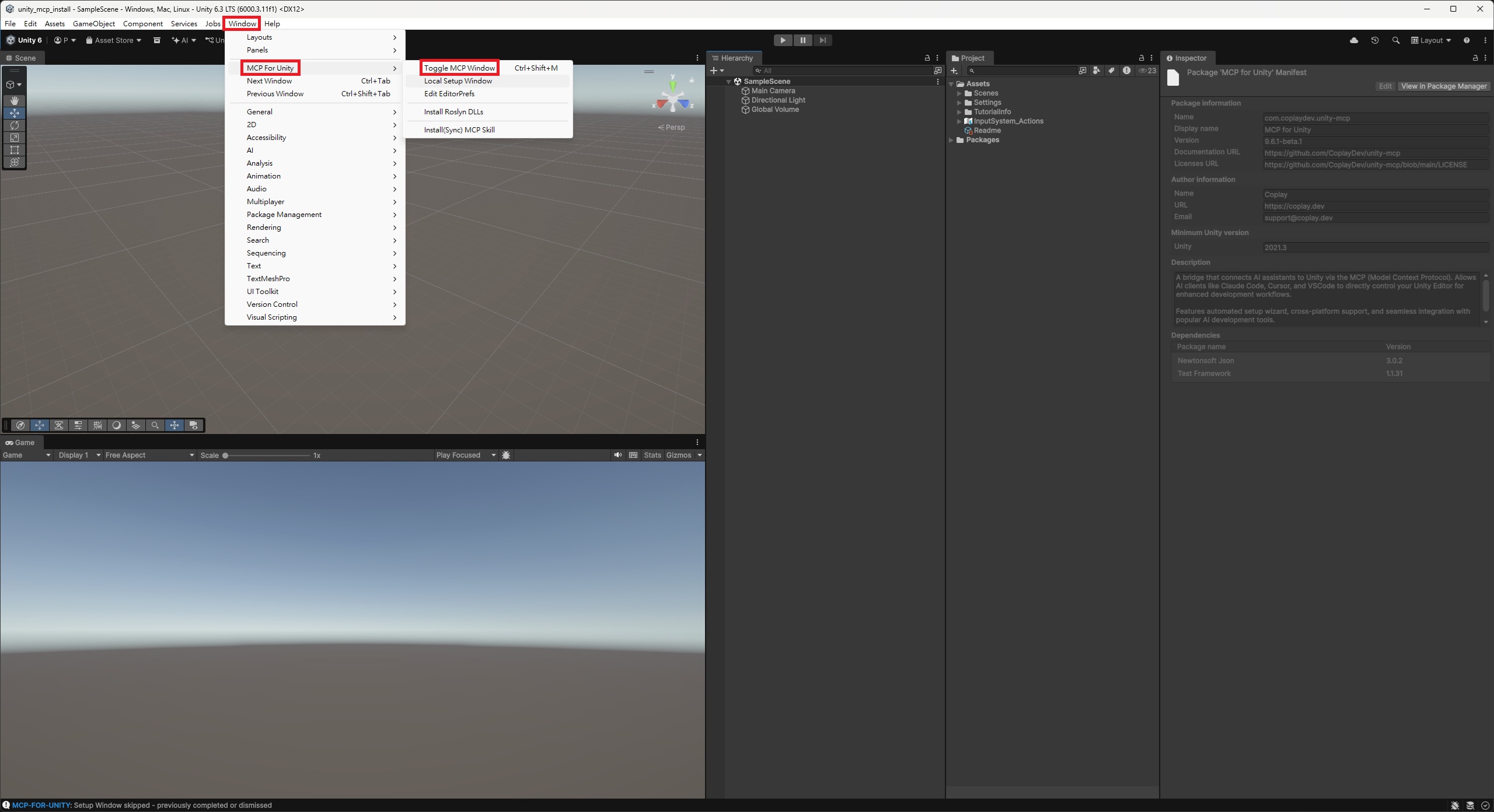
Task: Open the Unity Cloud icon
Action: coord(1354,40)
